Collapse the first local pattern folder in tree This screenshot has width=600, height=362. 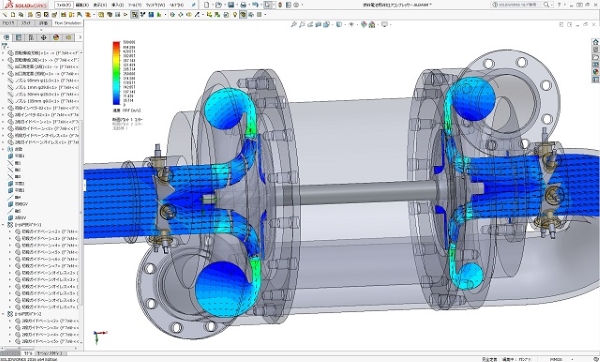(3, 225)
